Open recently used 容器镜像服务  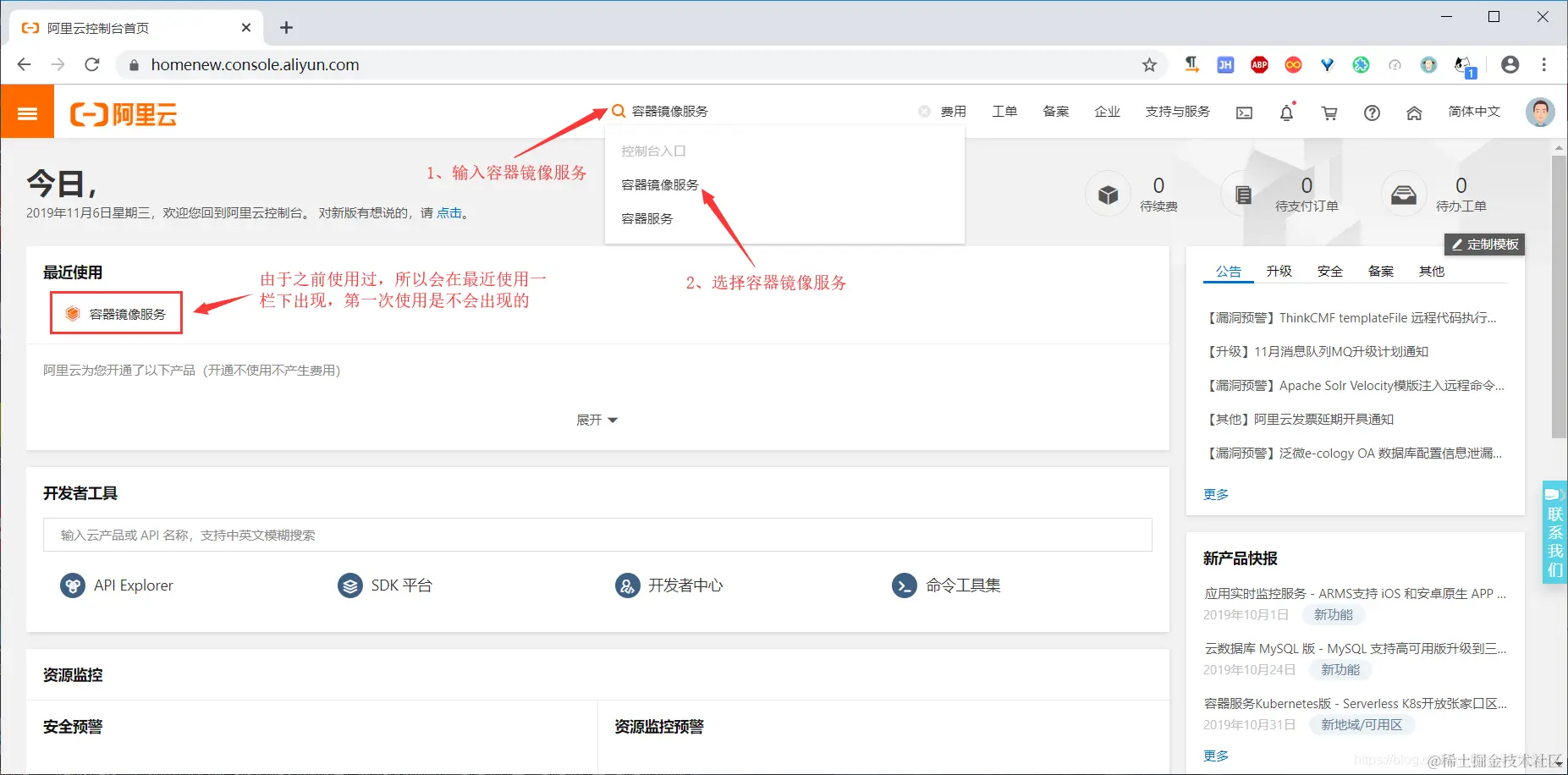[x=117, y=314]
